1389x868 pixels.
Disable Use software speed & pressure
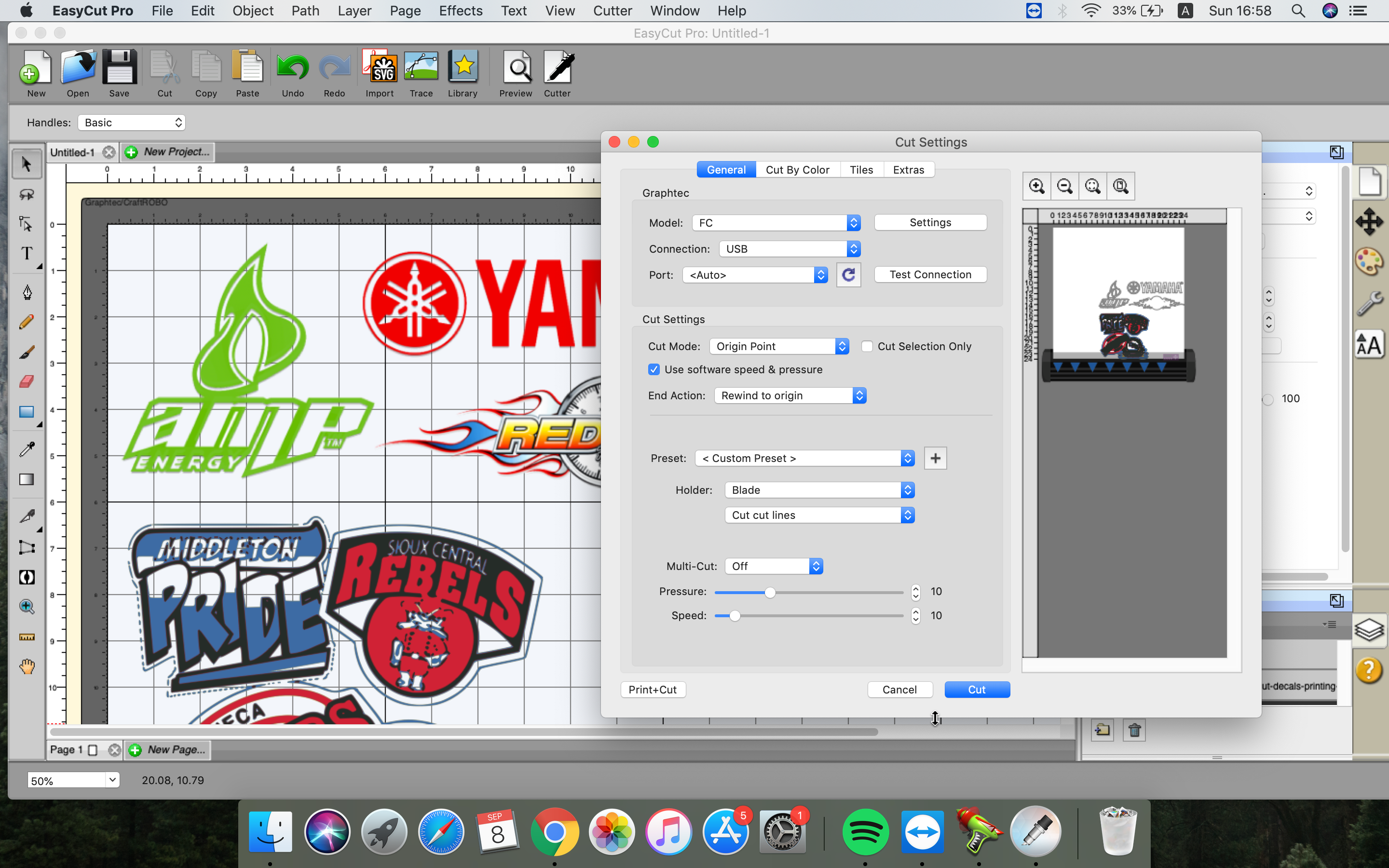click(654, 369)
